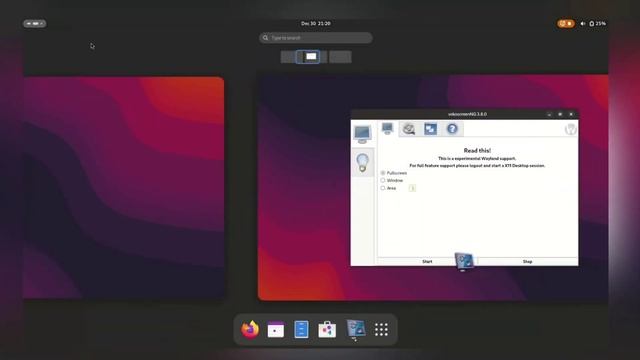Image resolution: width=640 pixels, height=360 pixels.
Task: Close the vokoscreenNG window
Action: (571, 114)
